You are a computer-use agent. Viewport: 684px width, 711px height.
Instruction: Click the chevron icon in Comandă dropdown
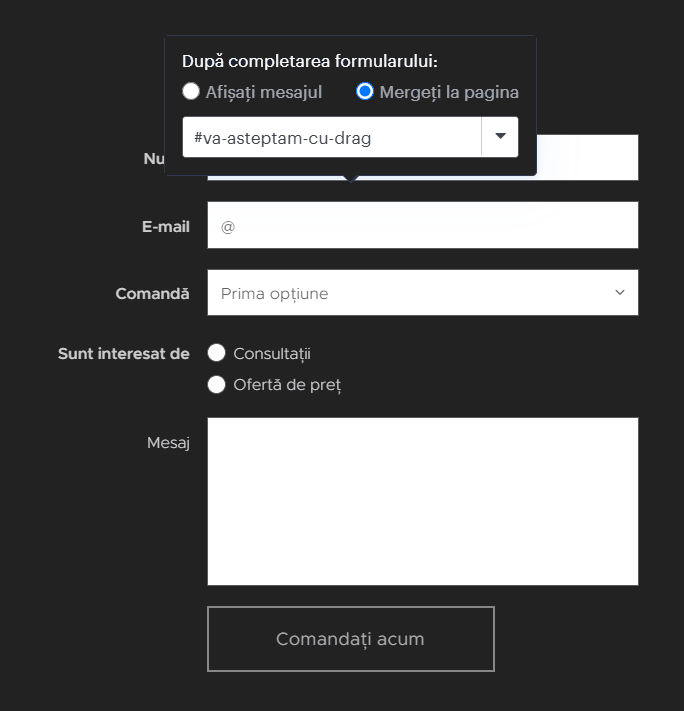point(620,292)
